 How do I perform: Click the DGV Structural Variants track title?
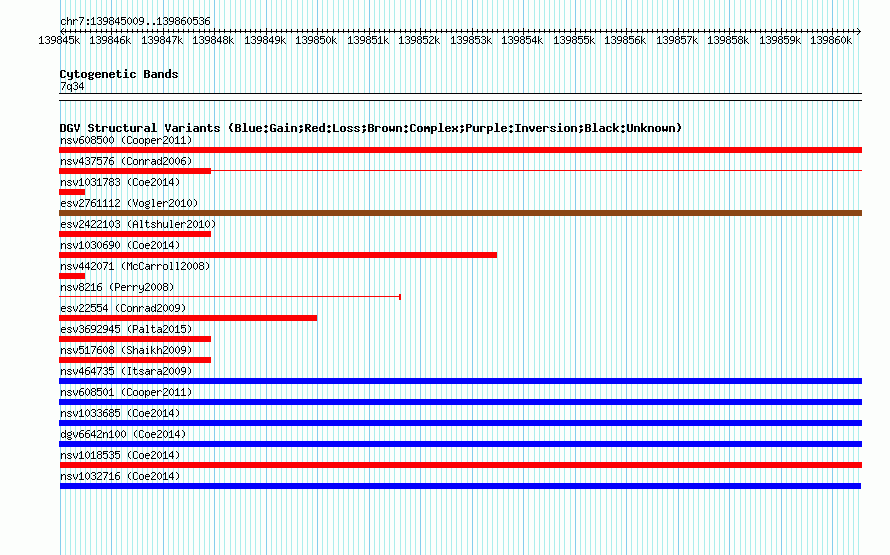click(x=370, y=128)
